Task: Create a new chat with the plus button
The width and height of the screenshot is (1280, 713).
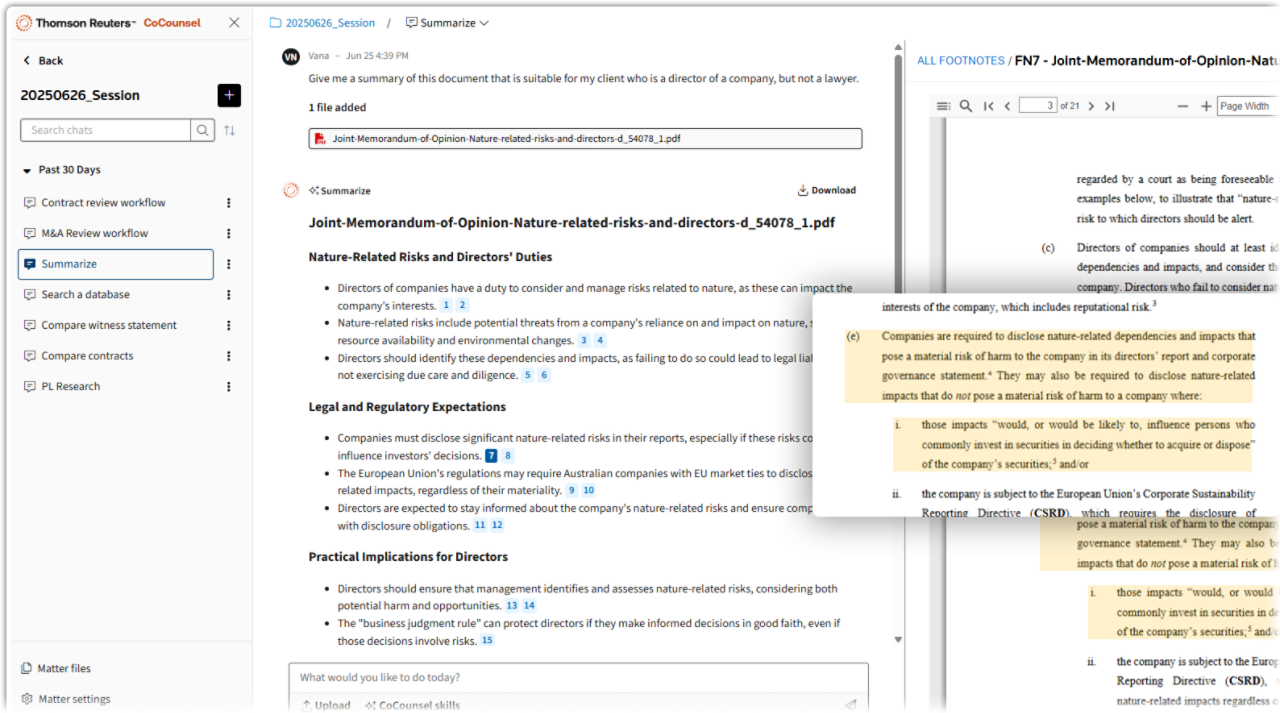Action: tap(229, 95)
